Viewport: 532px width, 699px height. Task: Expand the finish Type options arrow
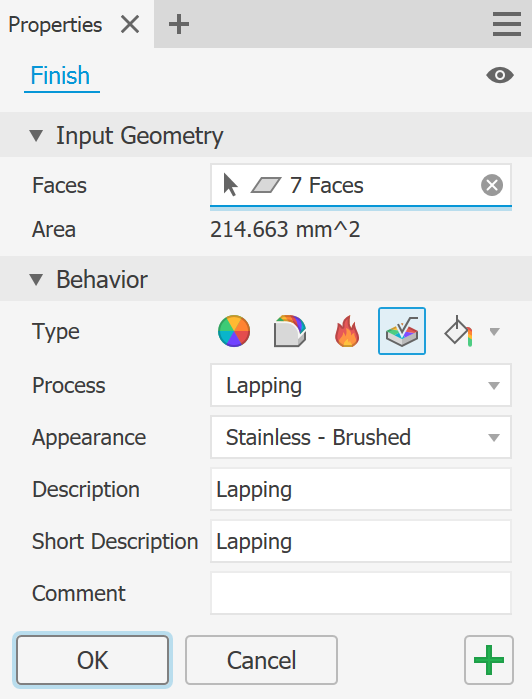494,332
